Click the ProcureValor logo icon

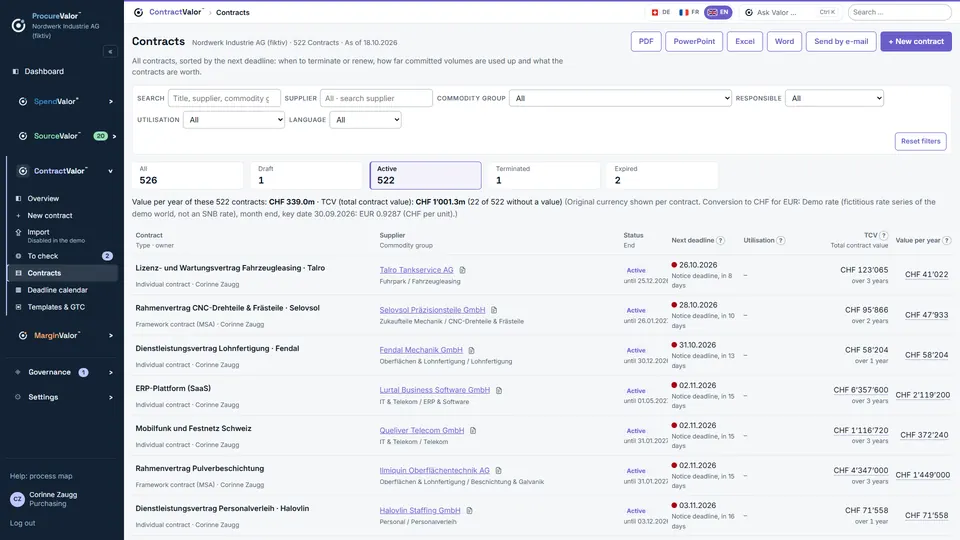pos(18,25)
